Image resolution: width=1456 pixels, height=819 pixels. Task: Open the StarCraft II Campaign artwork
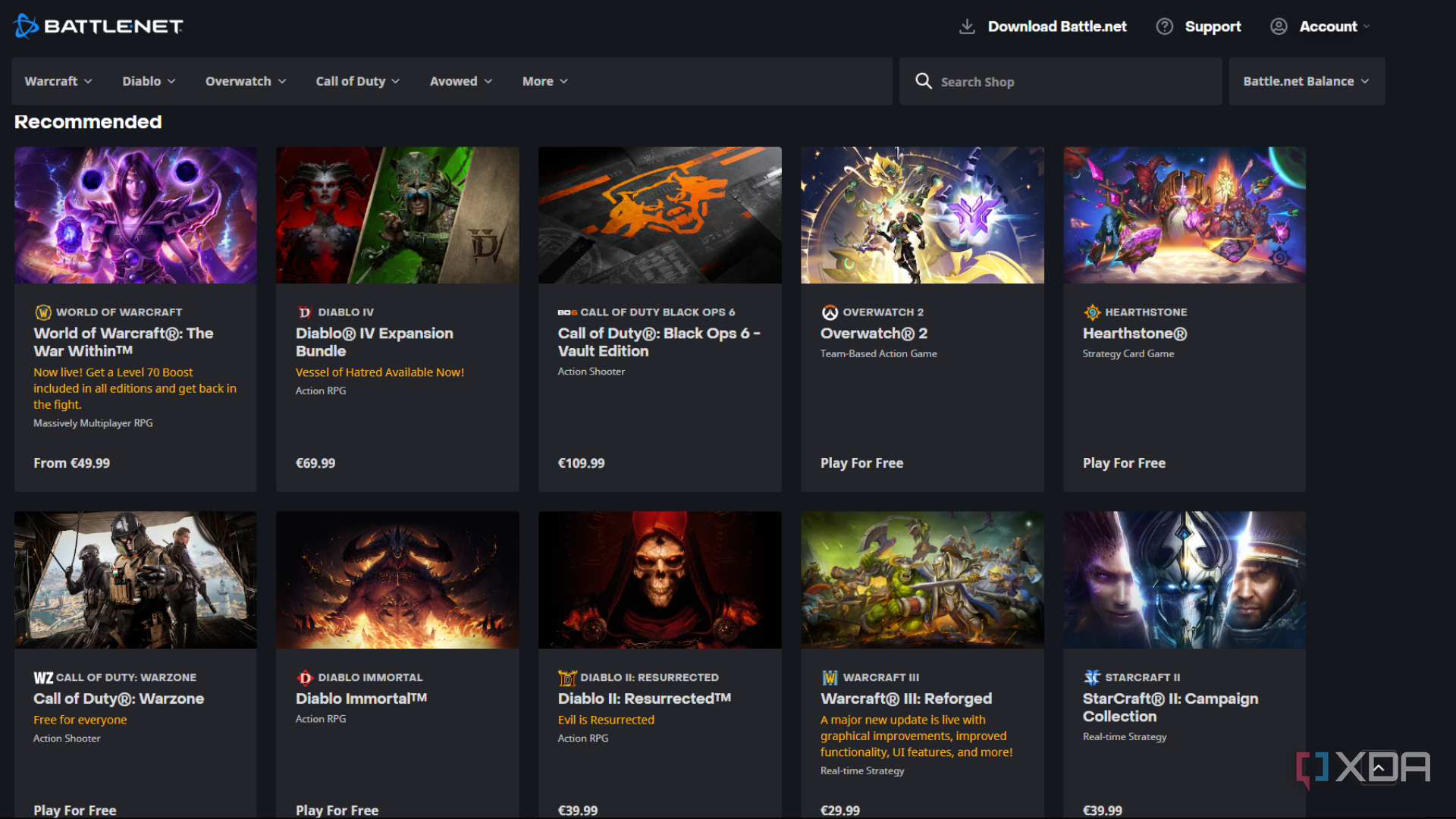[x=1185, y=580]
